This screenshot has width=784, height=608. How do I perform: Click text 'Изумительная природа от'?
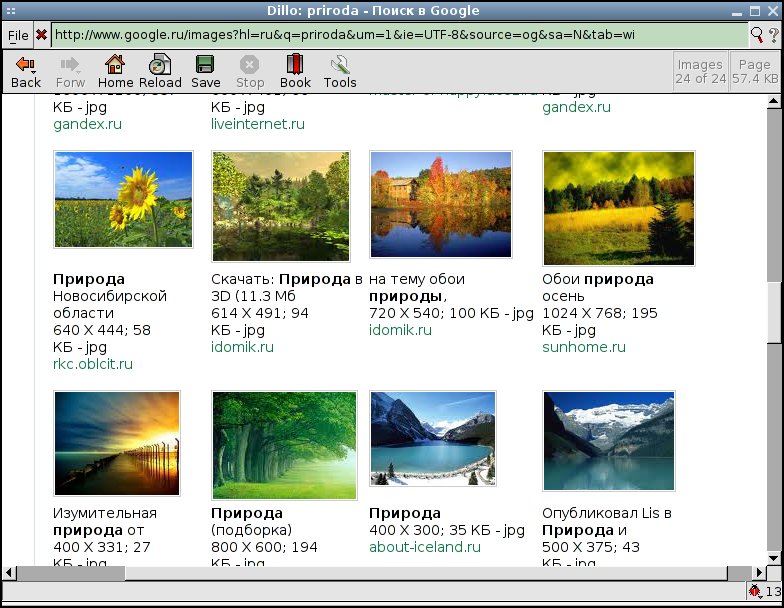pos(105,522)
